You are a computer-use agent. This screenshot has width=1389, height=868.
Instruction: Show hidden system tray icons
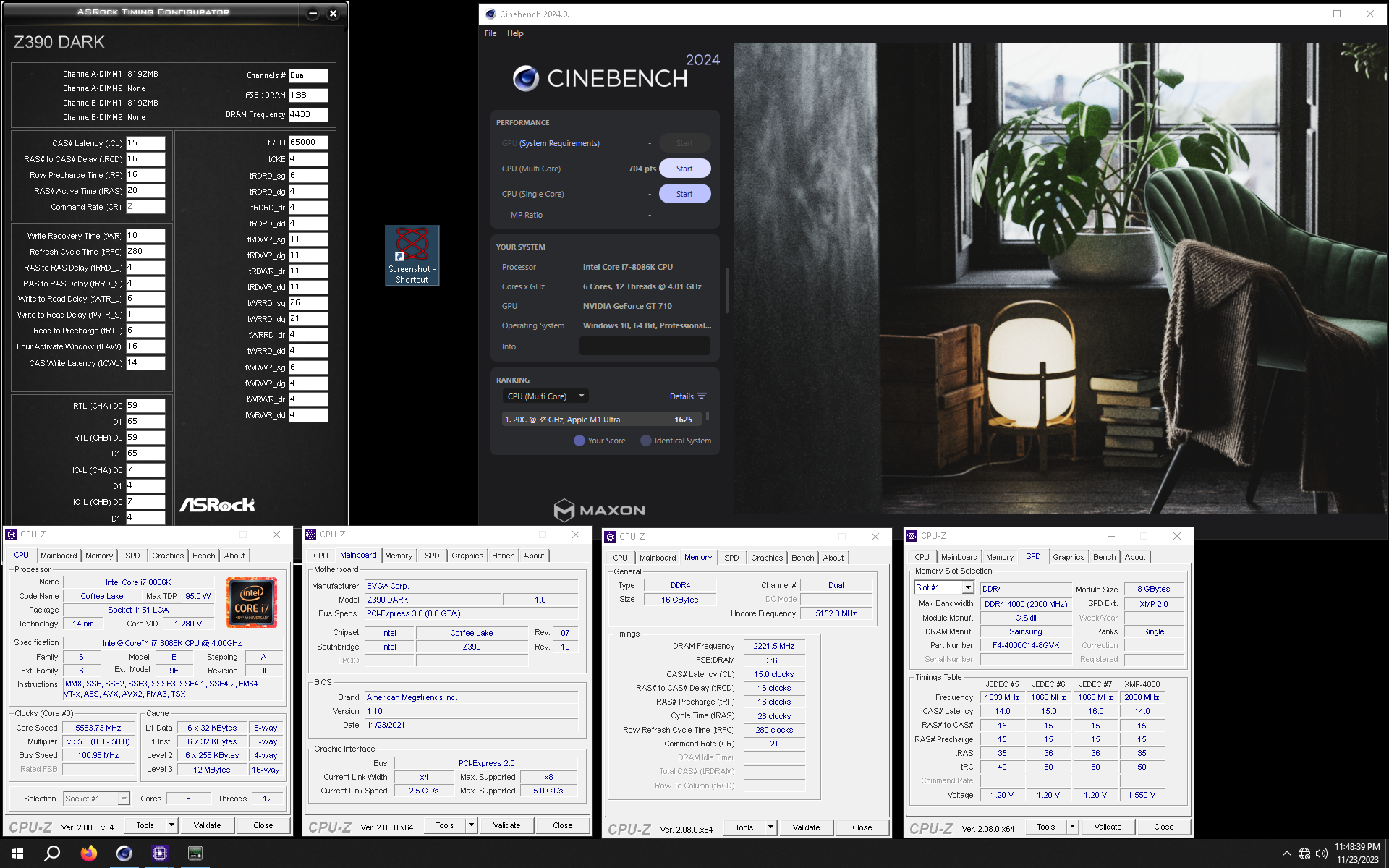click(x=1286, y=854)
